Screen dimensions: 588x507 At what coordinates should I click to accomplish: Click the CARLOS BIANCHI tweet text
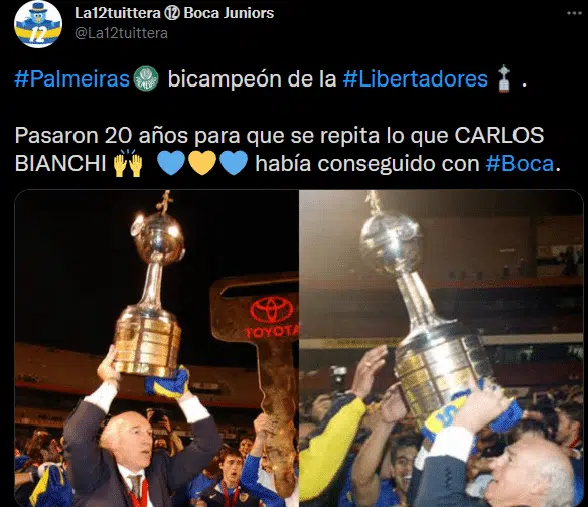click(279, 149)
